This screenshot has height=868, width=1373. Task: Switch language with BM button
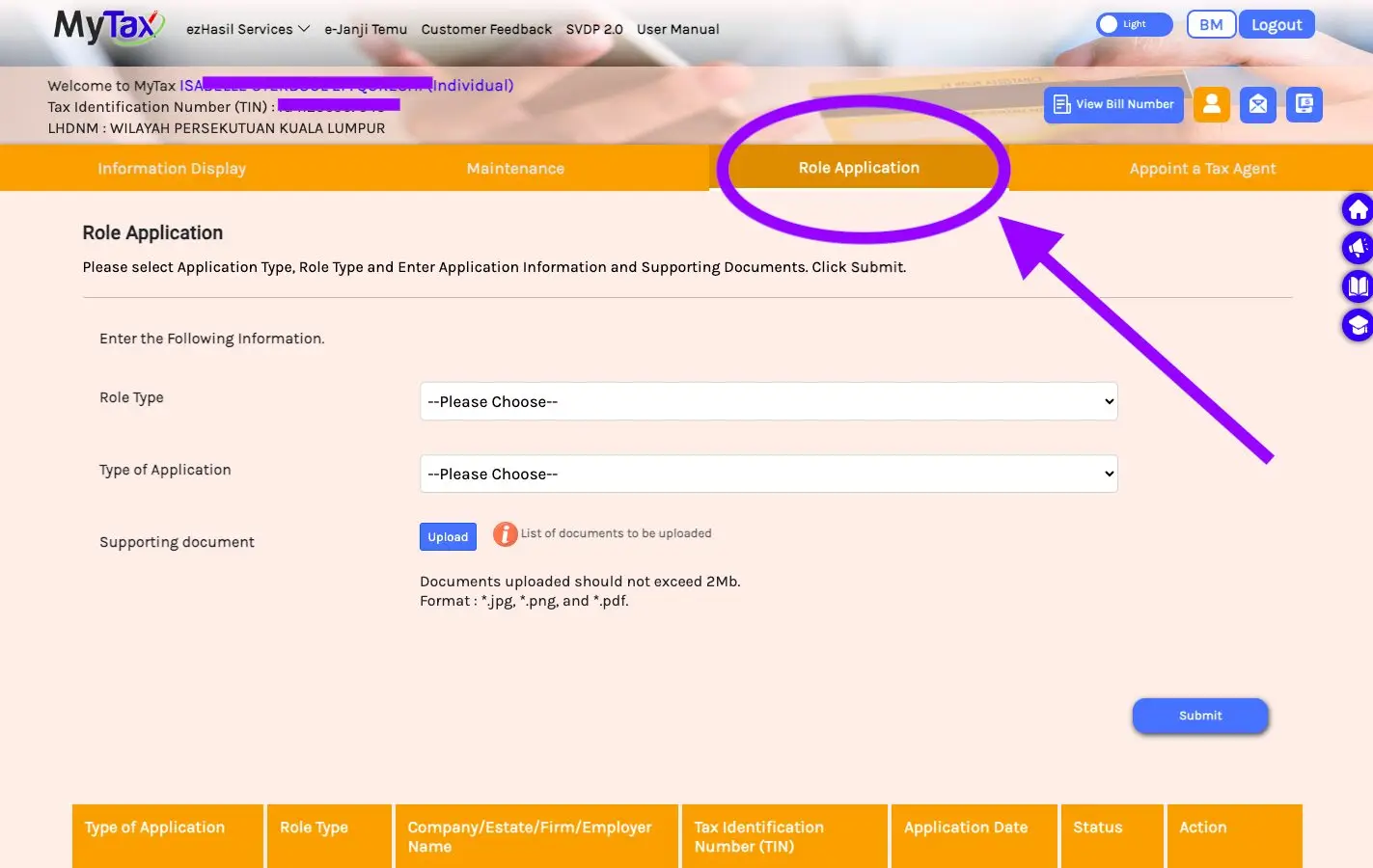[x=1211, y=25]
